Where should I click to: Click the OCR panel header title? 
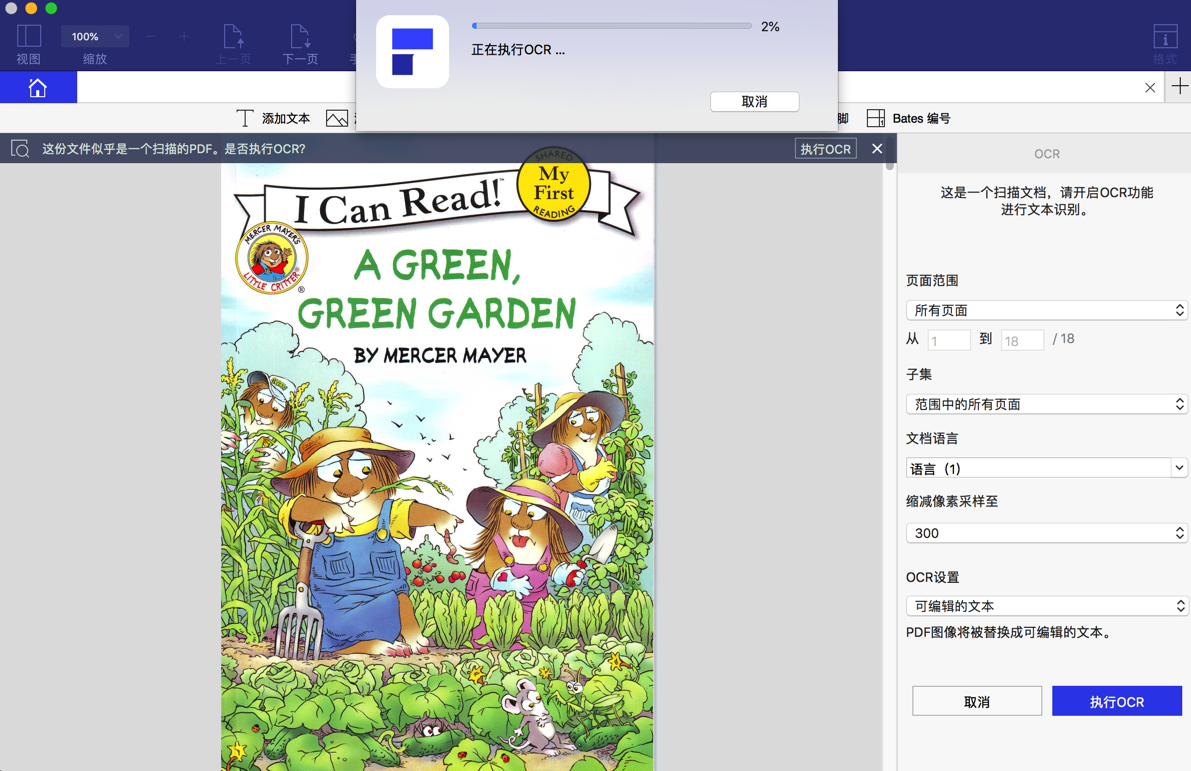pyautogui.click(x=1047, y=153)
